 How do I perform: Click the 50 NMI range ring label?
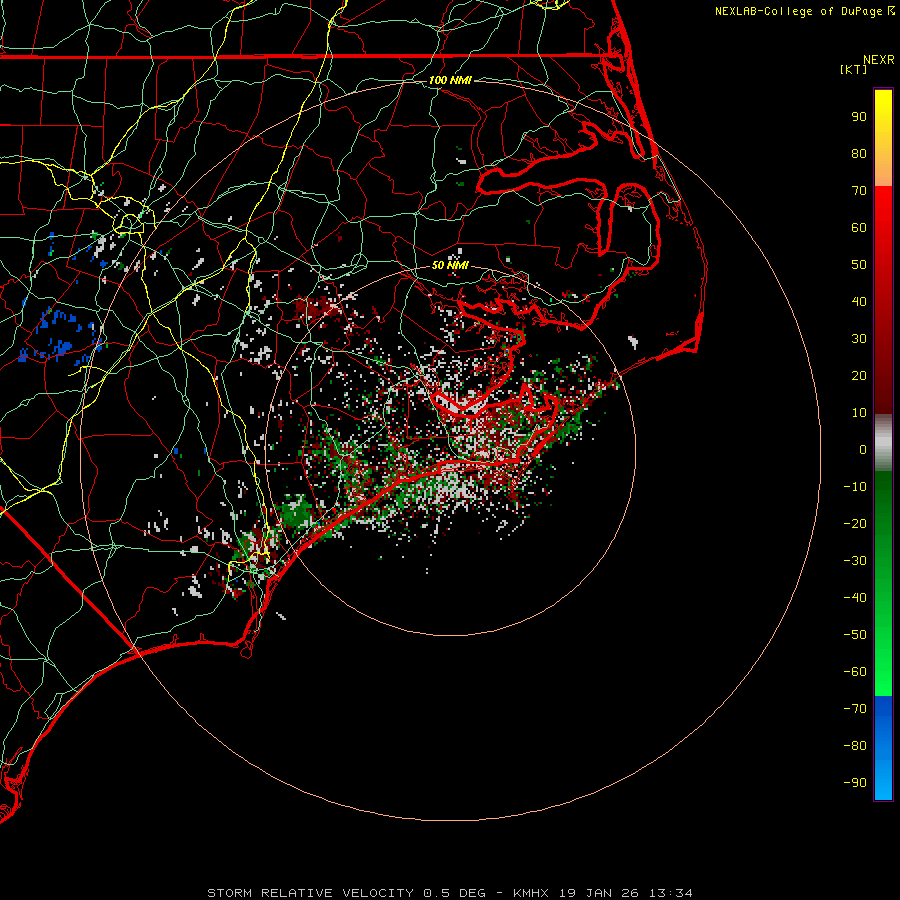pos(450,265)
